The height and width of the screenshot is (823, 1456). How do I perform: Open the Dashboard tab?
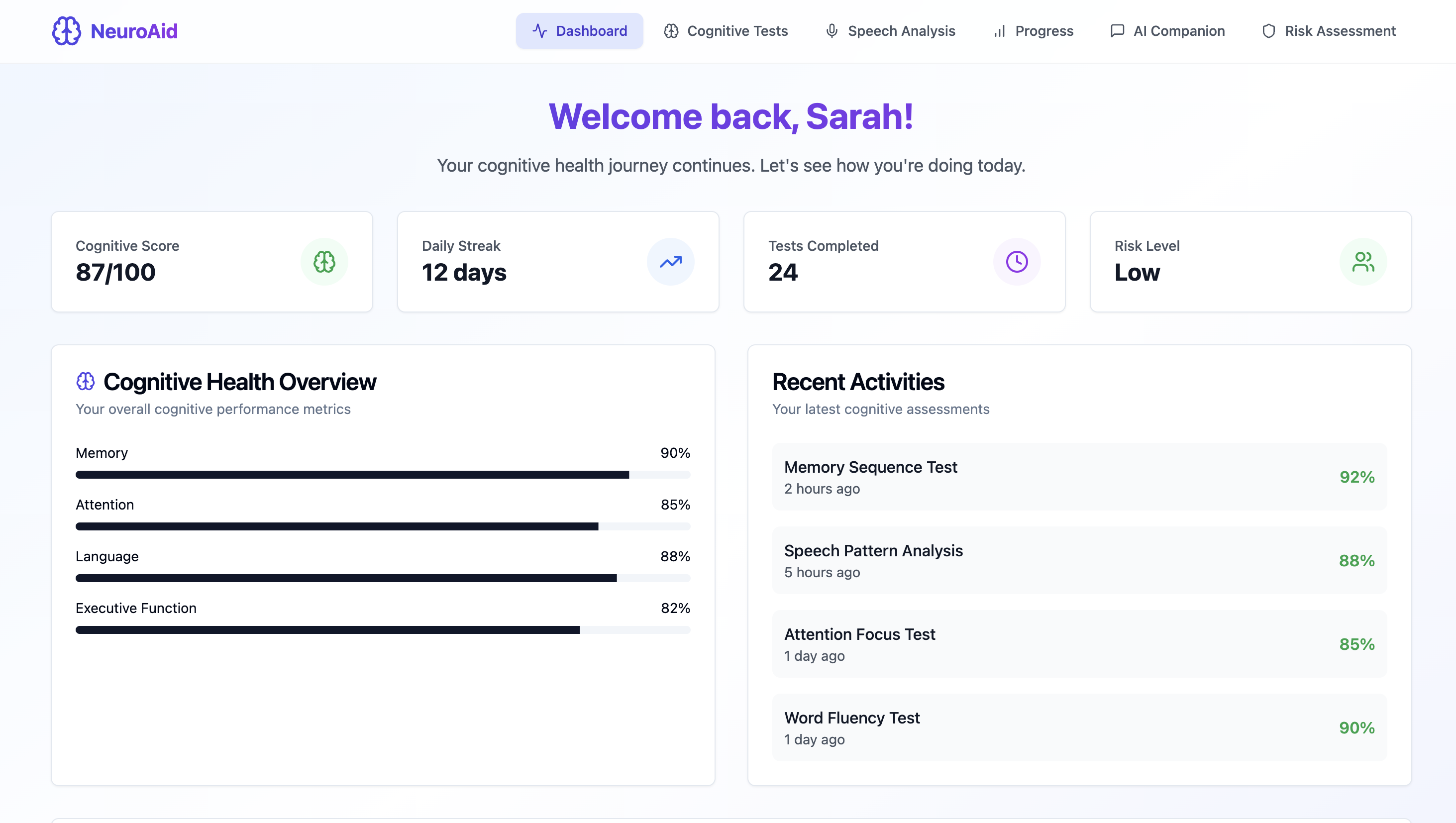pyautogui.click(x=579, y=31)
